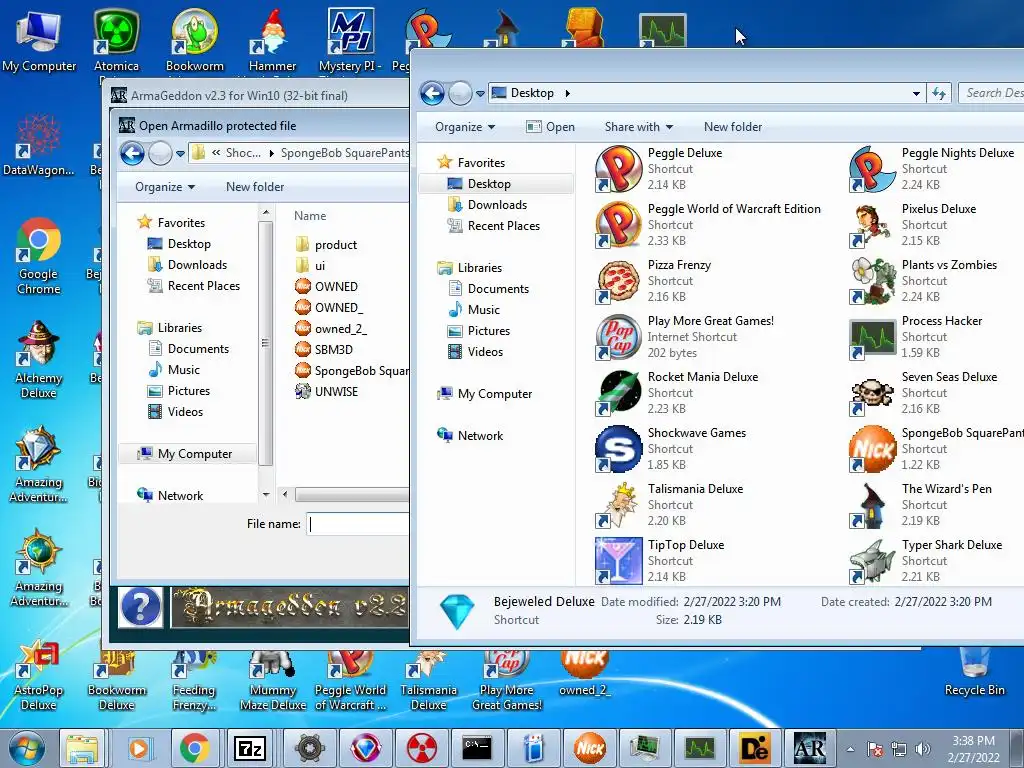
Task: Select Play More Great Games! internet shortcut in Explorer
Action: click(684, 337)
